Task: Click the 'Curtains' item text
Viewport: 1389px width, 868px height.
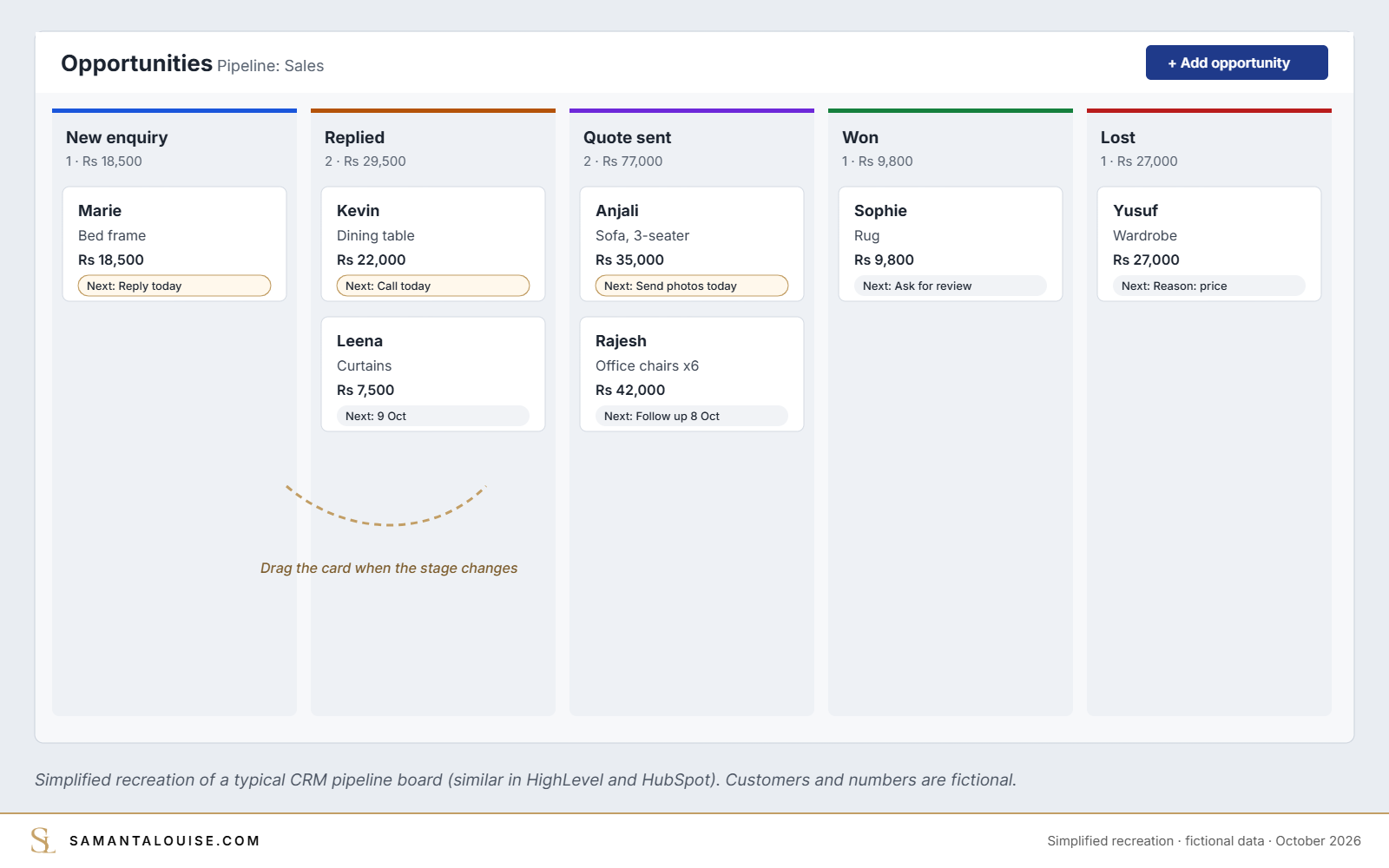Action: [365, 365]
